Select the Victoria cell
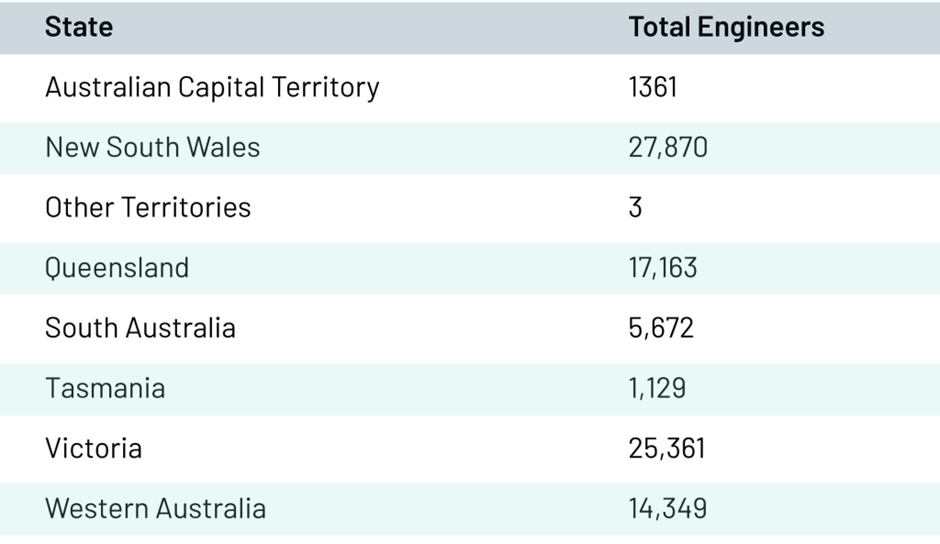The image size is (940, 544). 93,448
